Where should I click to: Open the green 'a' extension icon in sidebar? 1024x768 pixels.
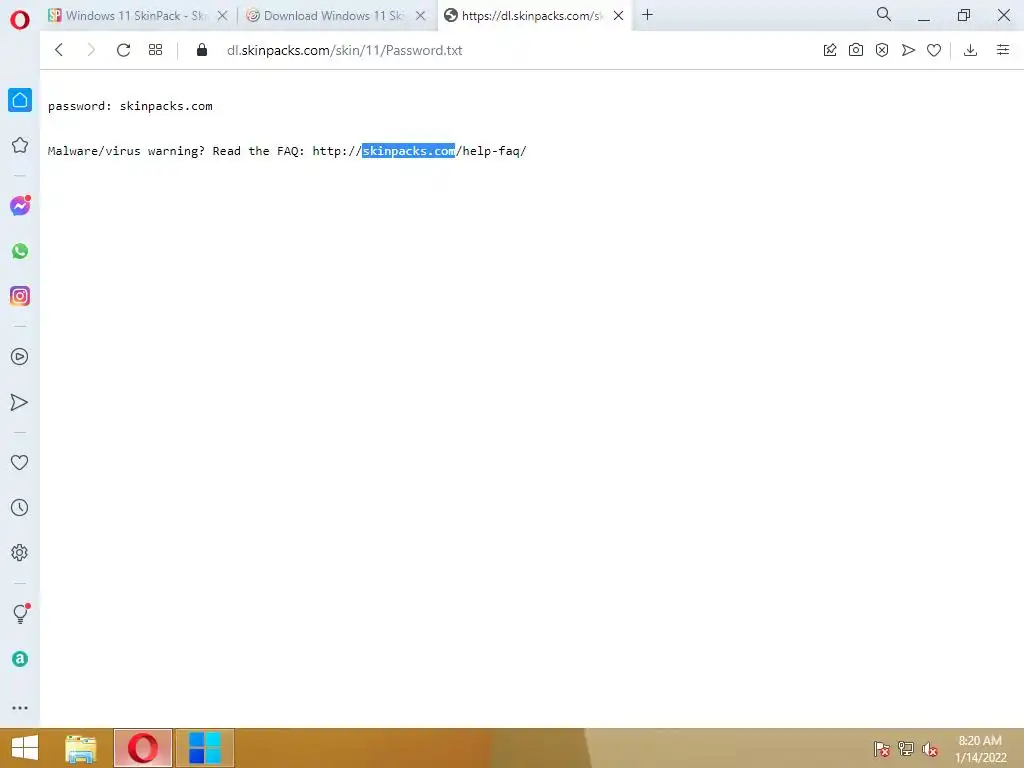click(x=20, y=659)
